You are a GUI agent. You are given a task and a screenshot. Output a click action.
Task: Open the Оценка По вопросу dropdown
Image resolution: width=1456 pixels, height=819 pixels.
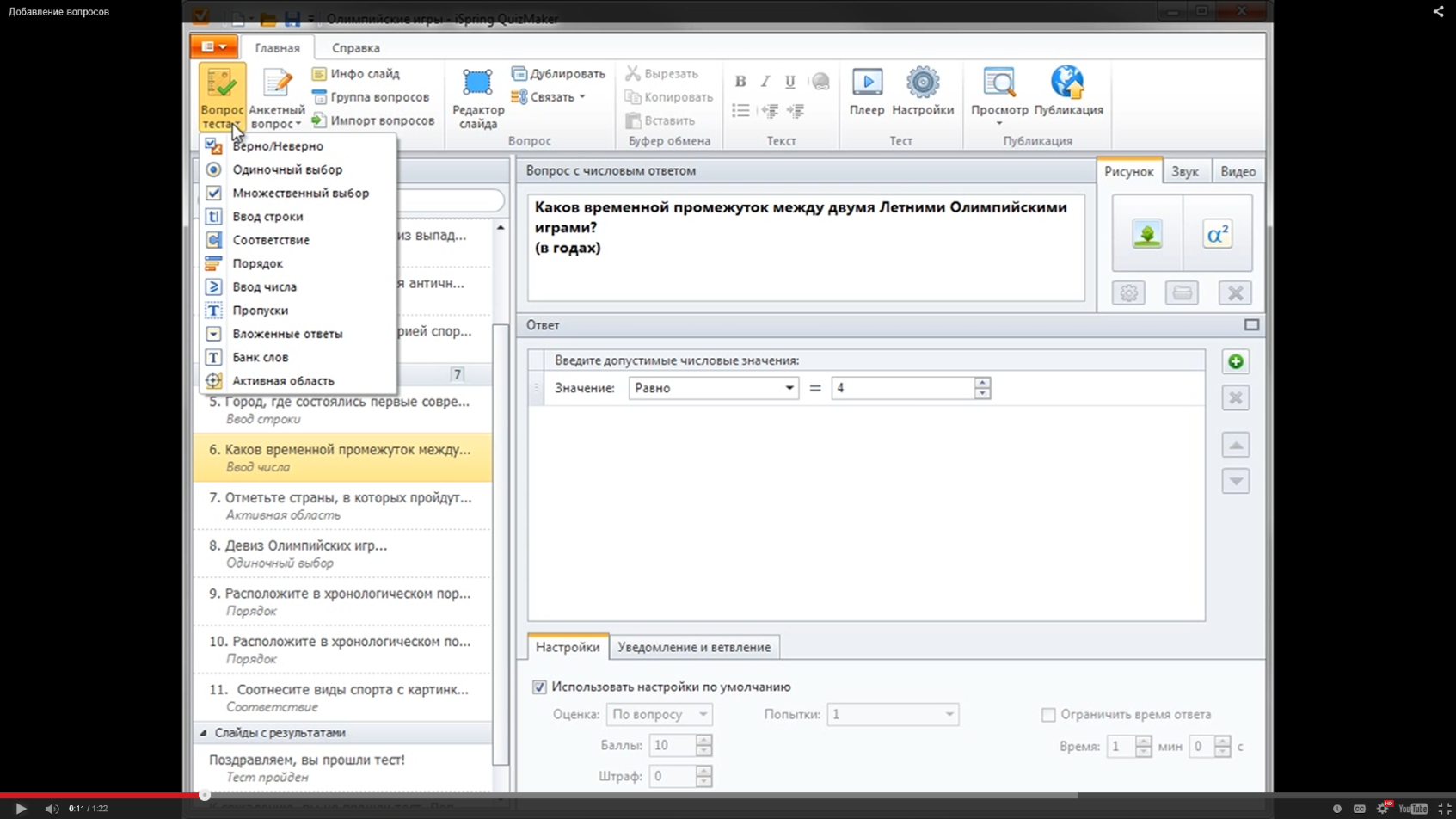[x=659, y=715]
